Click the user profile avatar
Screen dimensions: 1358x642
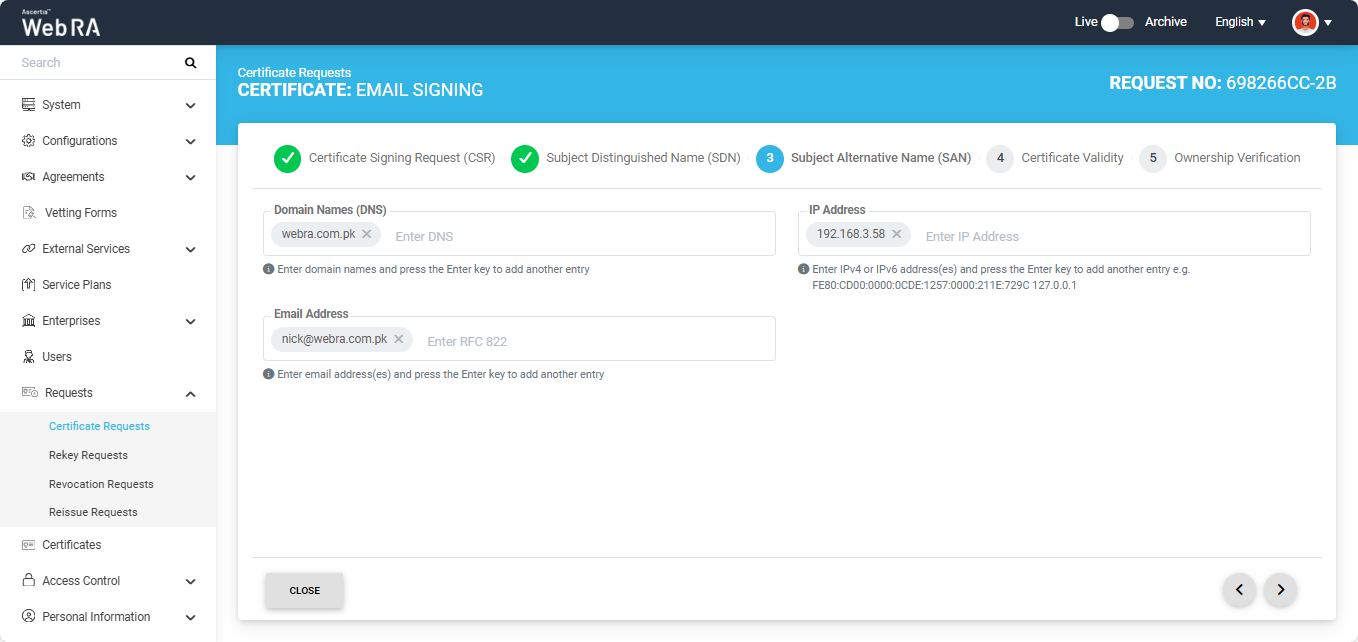(1305, 22)
